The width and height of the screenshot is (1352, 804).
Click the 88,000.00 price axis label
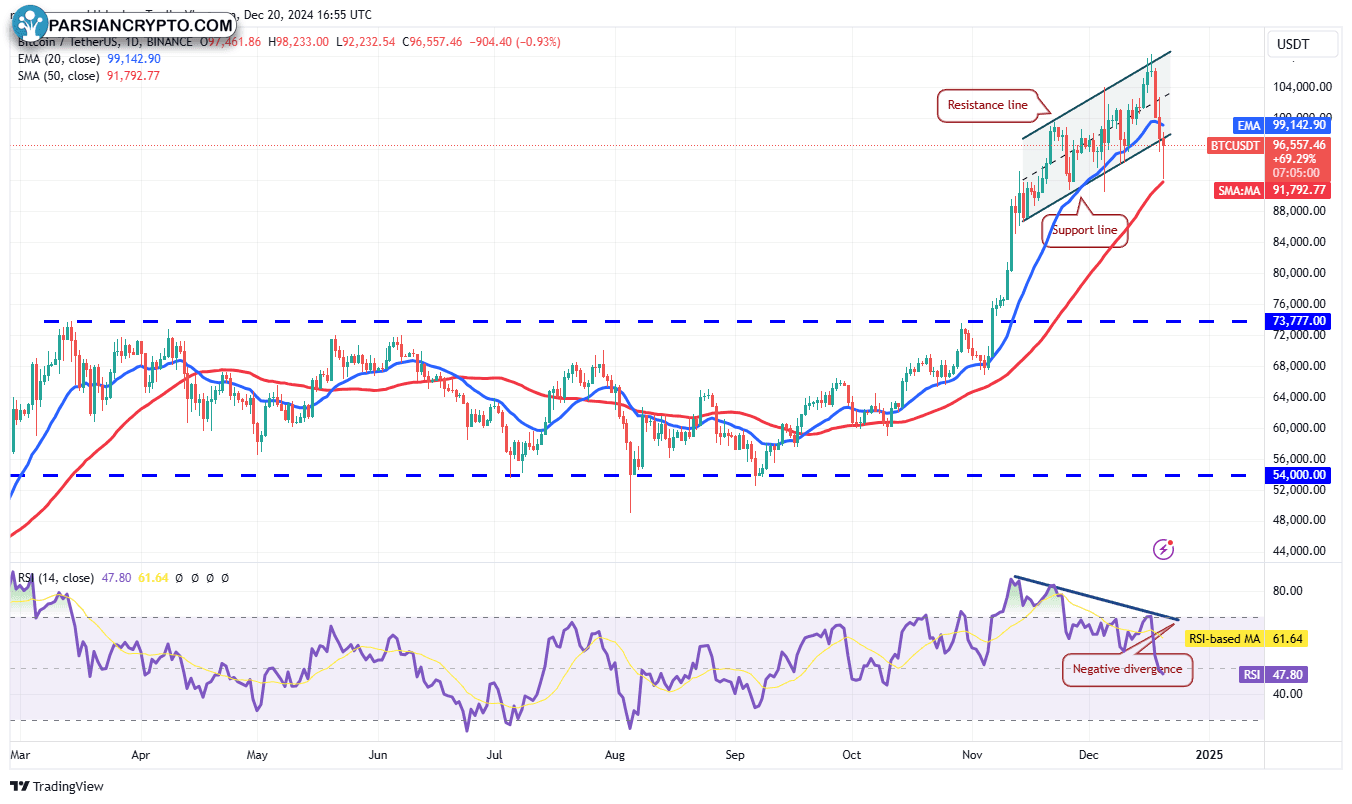tap(1299, 211)
